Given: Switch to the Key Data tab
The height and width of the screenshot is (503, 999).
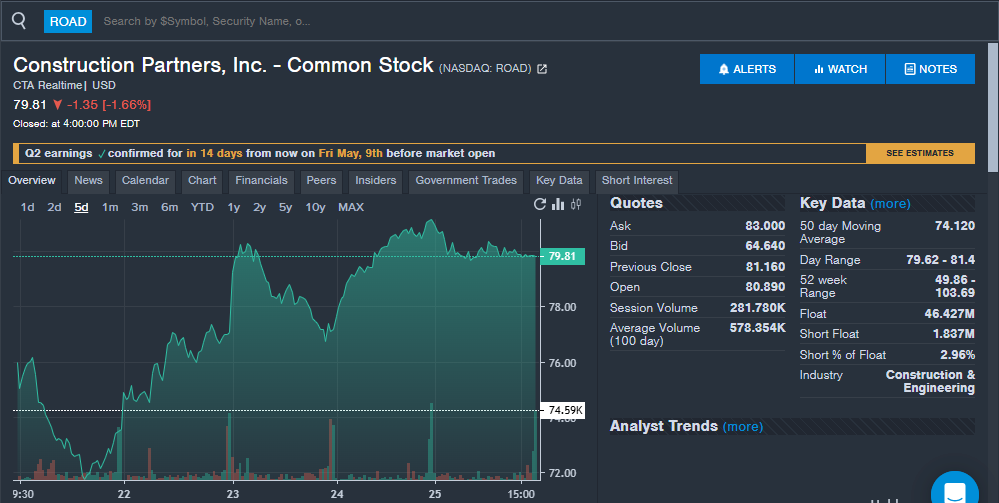Looking at the screenshot, I should pos(559,180).
